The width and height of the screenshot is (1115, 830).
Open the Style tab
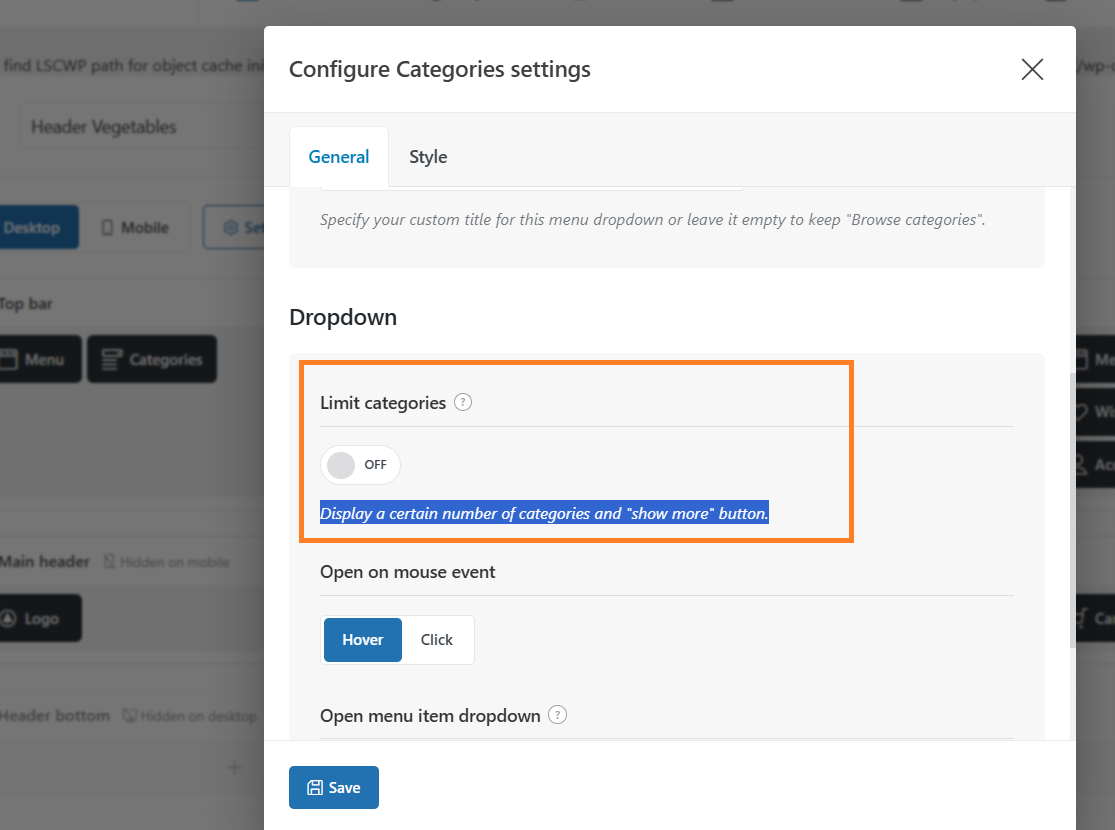[x=428, y=156]
